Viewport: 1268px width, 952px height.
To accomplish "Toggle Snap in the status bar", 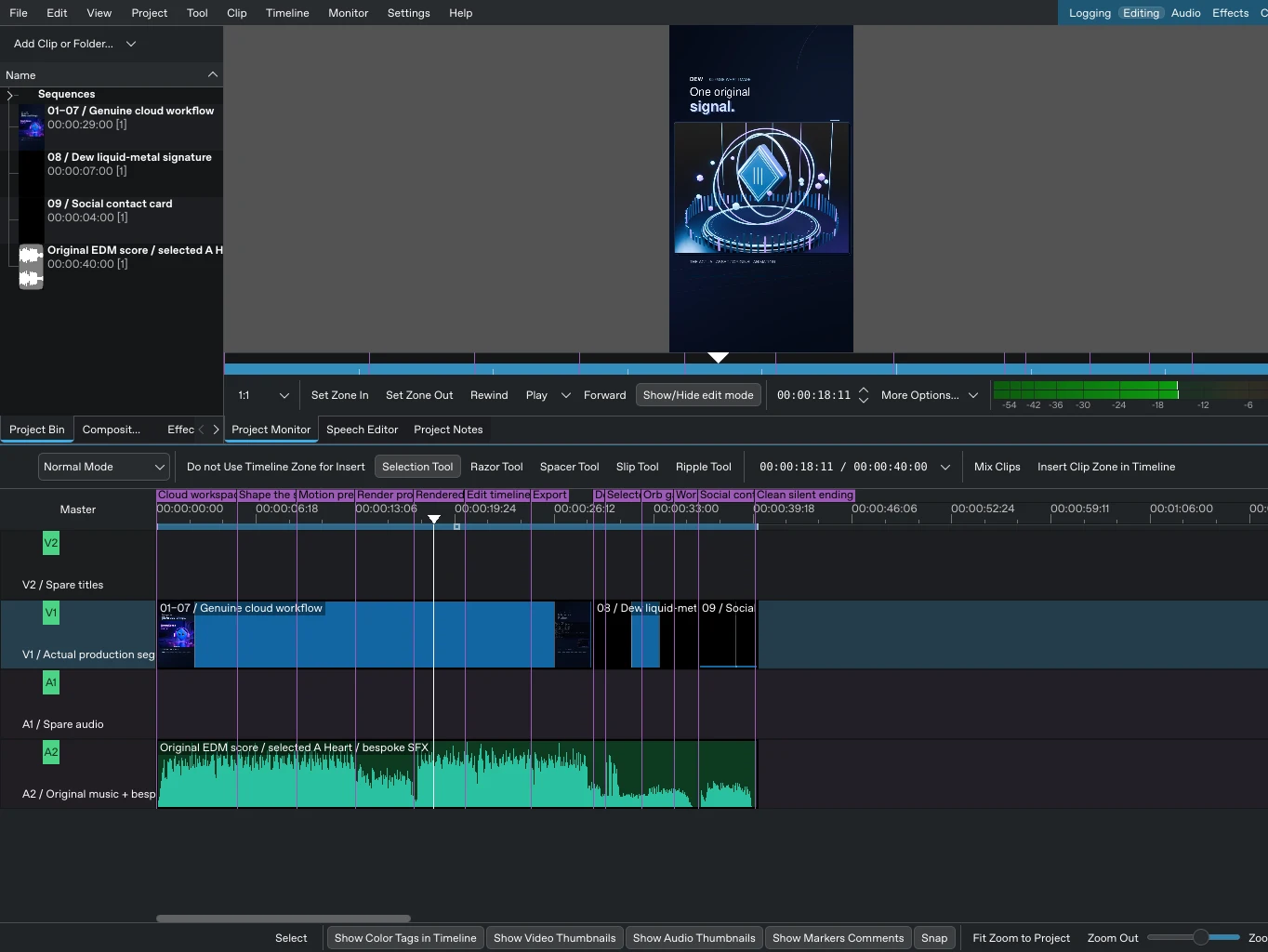I will (x=934, y=938).
